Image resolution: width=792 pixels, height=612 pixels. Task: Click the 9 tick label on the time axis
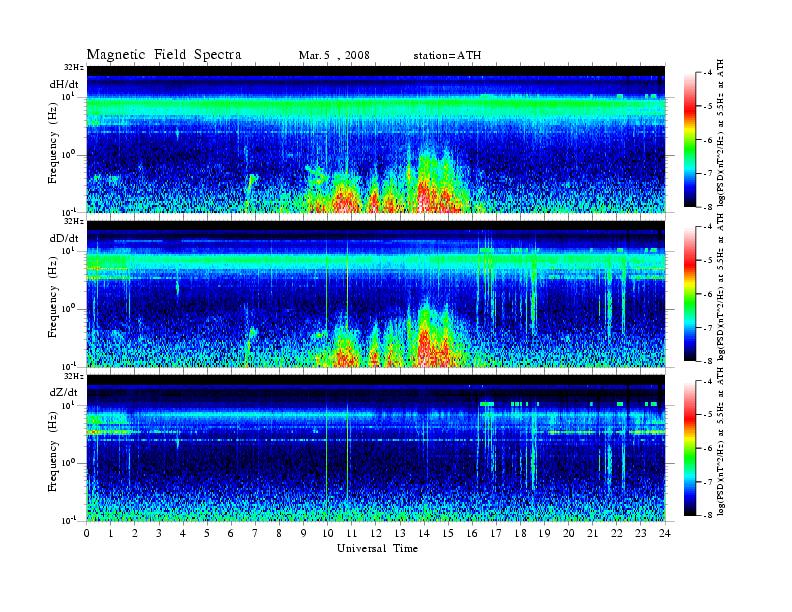(304, 534)
